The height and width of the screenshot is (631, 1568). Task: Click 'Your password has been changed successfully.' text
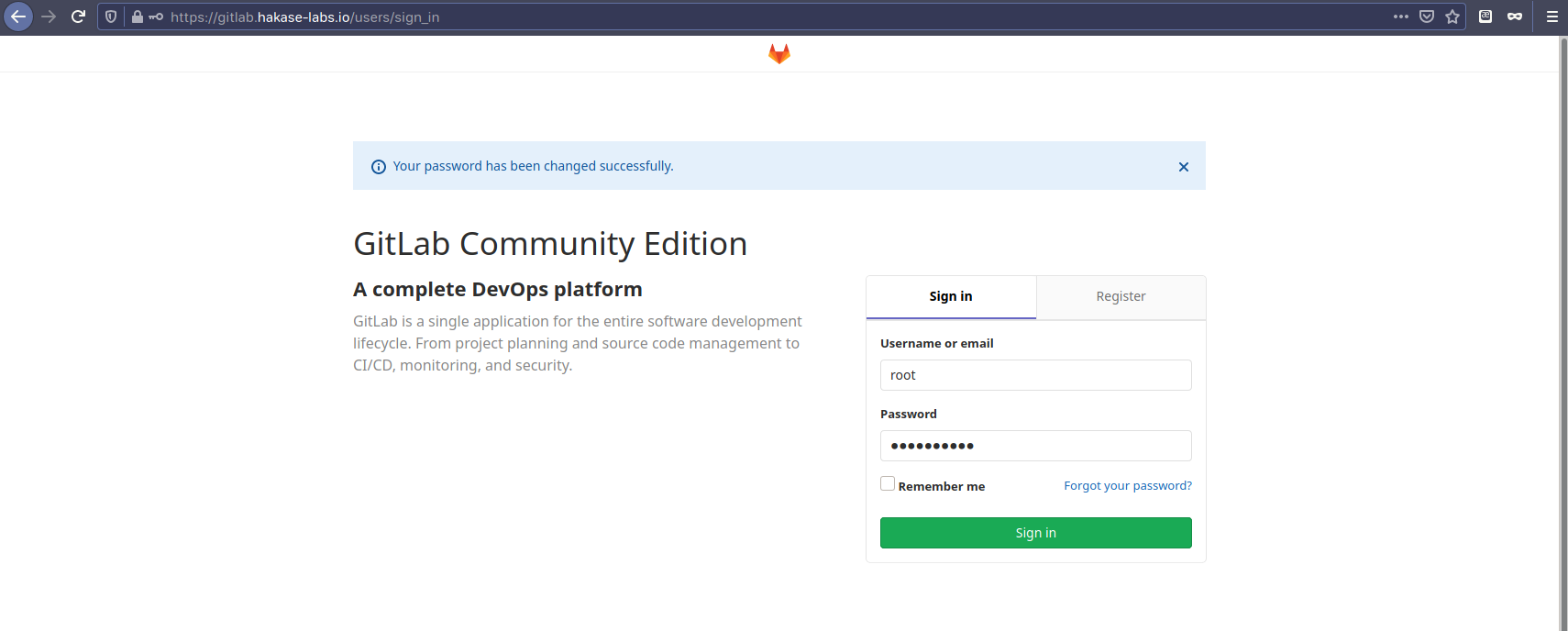click(x=533, y=166)
